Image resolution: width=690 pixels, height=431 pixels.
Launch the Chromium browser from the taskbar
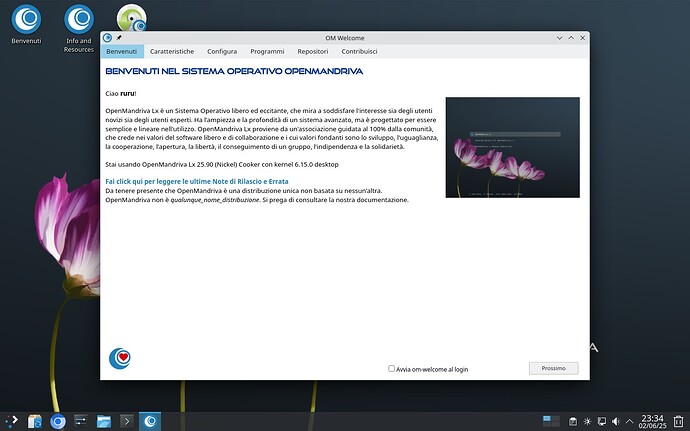click(x=58, y=421)
